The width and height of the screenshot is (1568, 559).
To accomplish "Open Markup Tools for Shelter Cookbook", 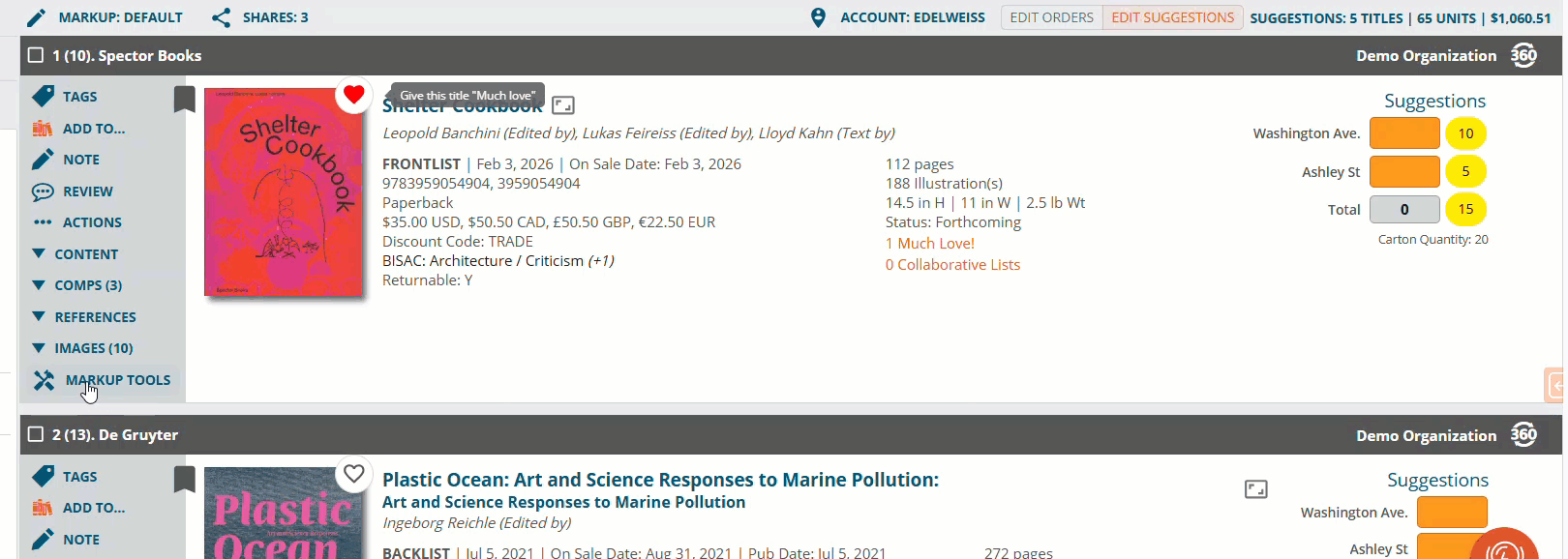I will 103,380.
